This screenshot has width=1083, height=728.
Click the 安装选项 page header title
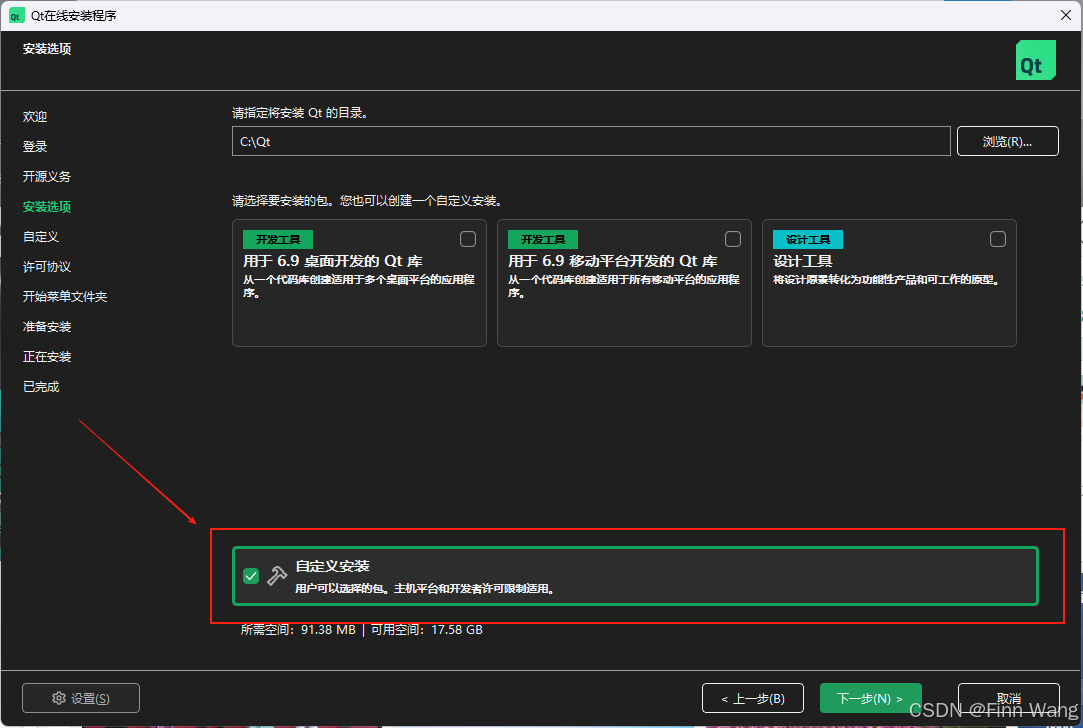[47, 49]
